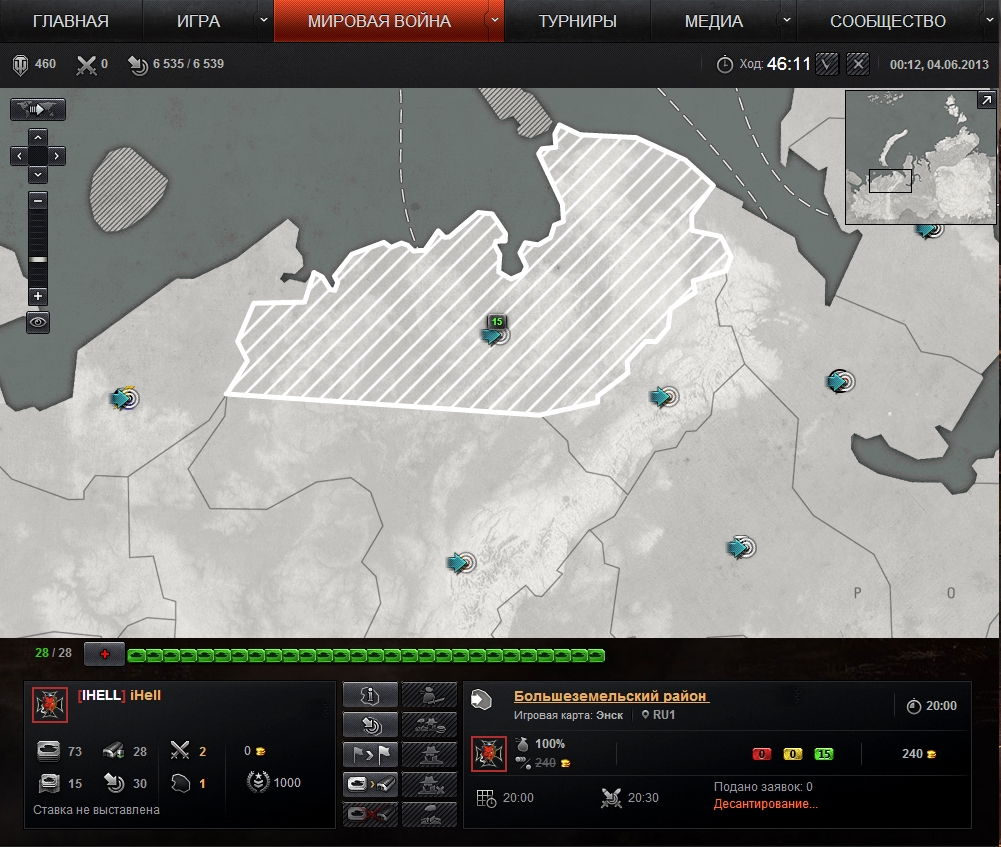Click the green 15 chips badge in the province panel
The image size is (1001, 847).
click(x=824, y=754)
